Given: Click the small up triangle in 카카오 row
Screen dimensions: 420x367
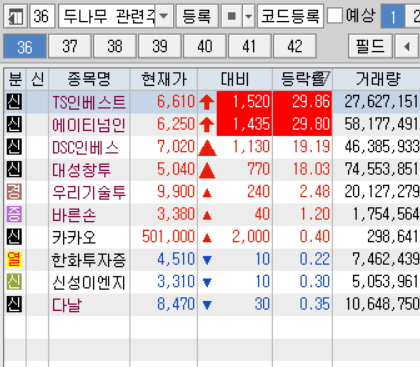Looking at the screenshot, I should pos(207,238).
